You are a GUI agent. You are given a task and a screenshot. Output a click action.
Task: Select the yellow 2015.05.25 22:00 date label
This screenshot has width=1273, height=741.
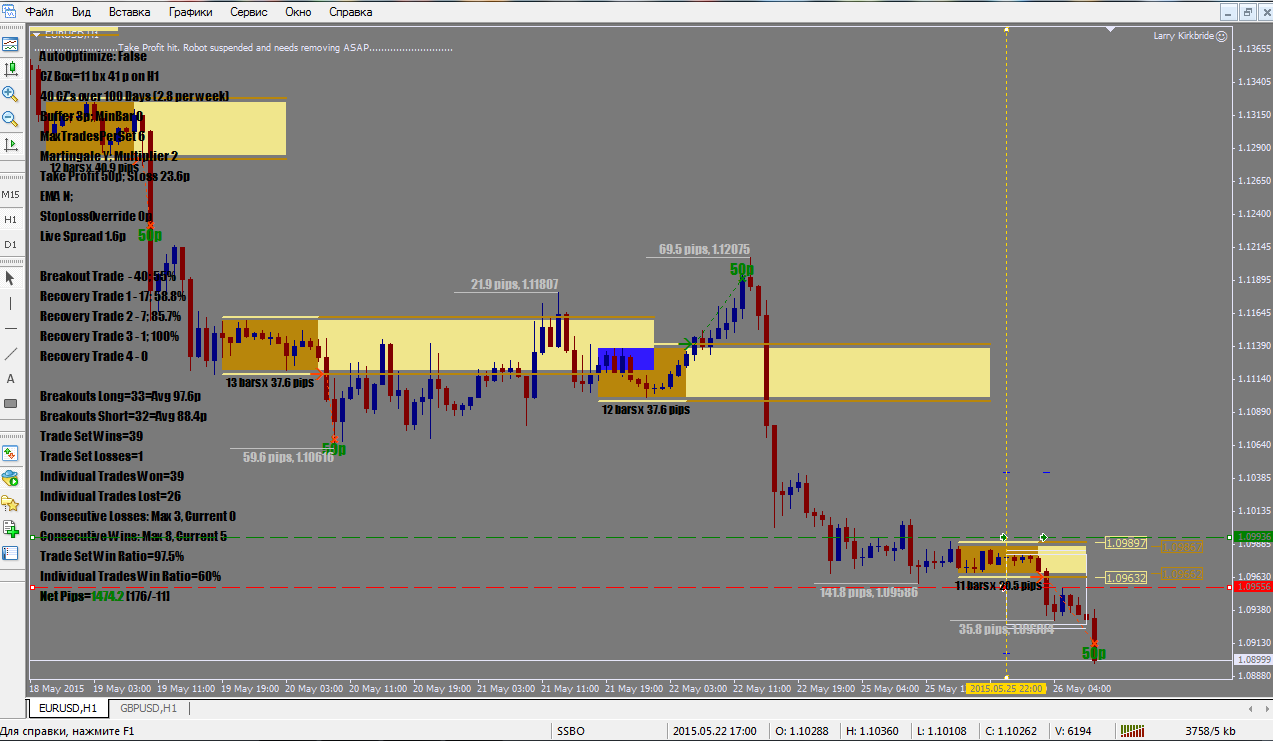coord(1006,688)
